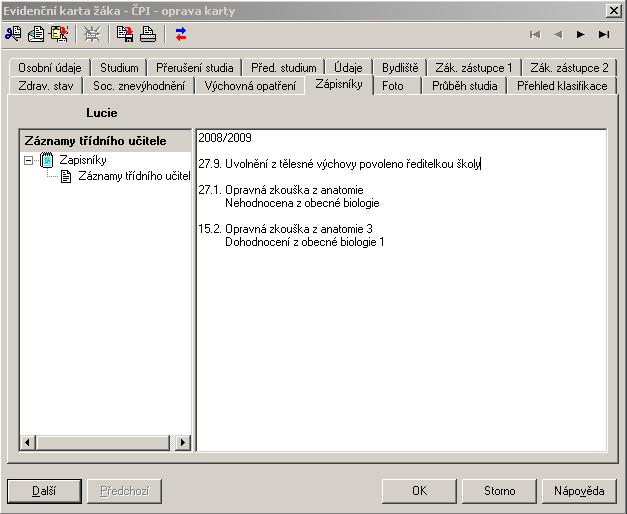Jump to the last record
This screenshot has width=627, height=514.
604,35
